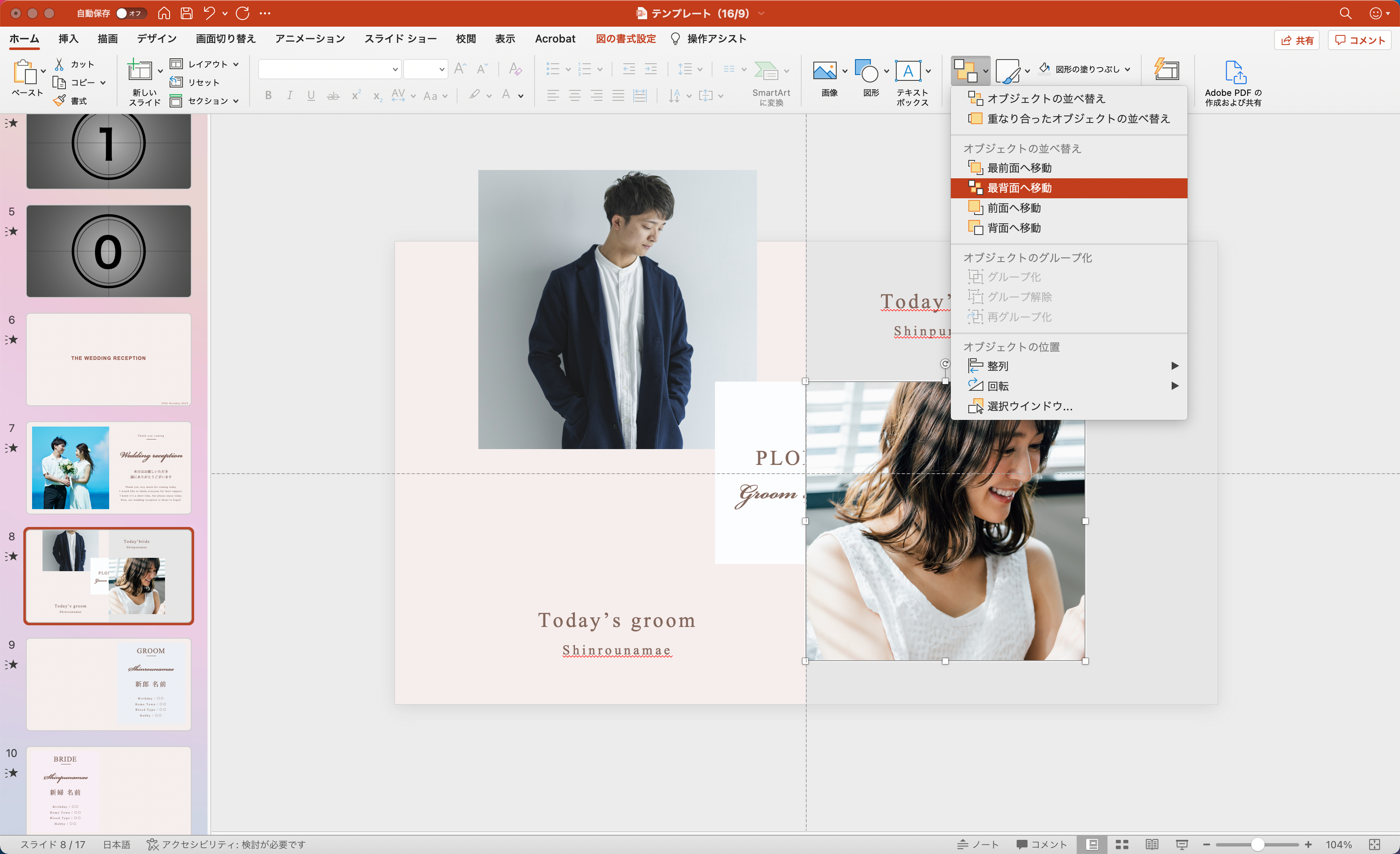Toggle Superscript formatting

(x=356, y=95)
